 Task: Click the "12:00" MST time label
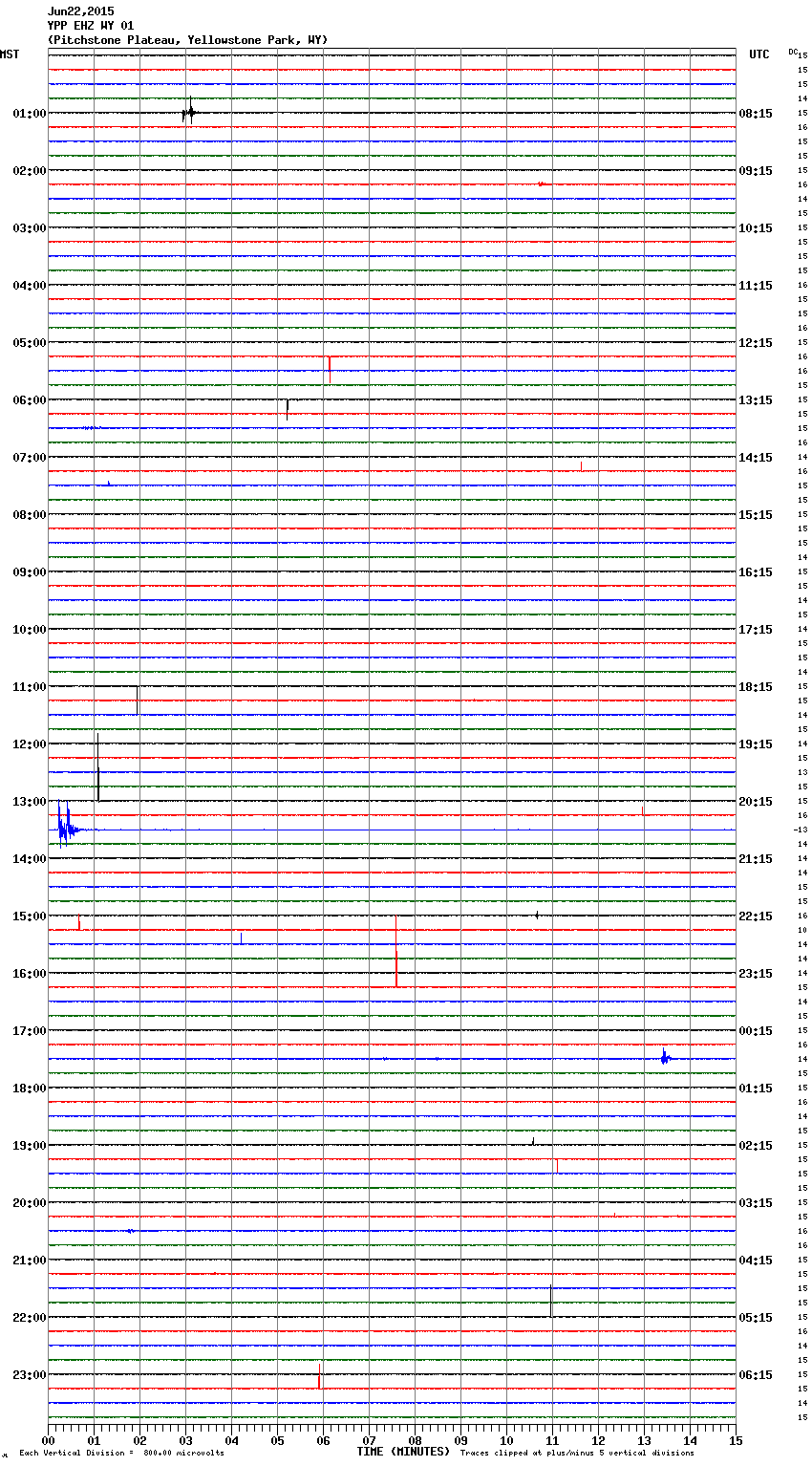tap(30, 744)
